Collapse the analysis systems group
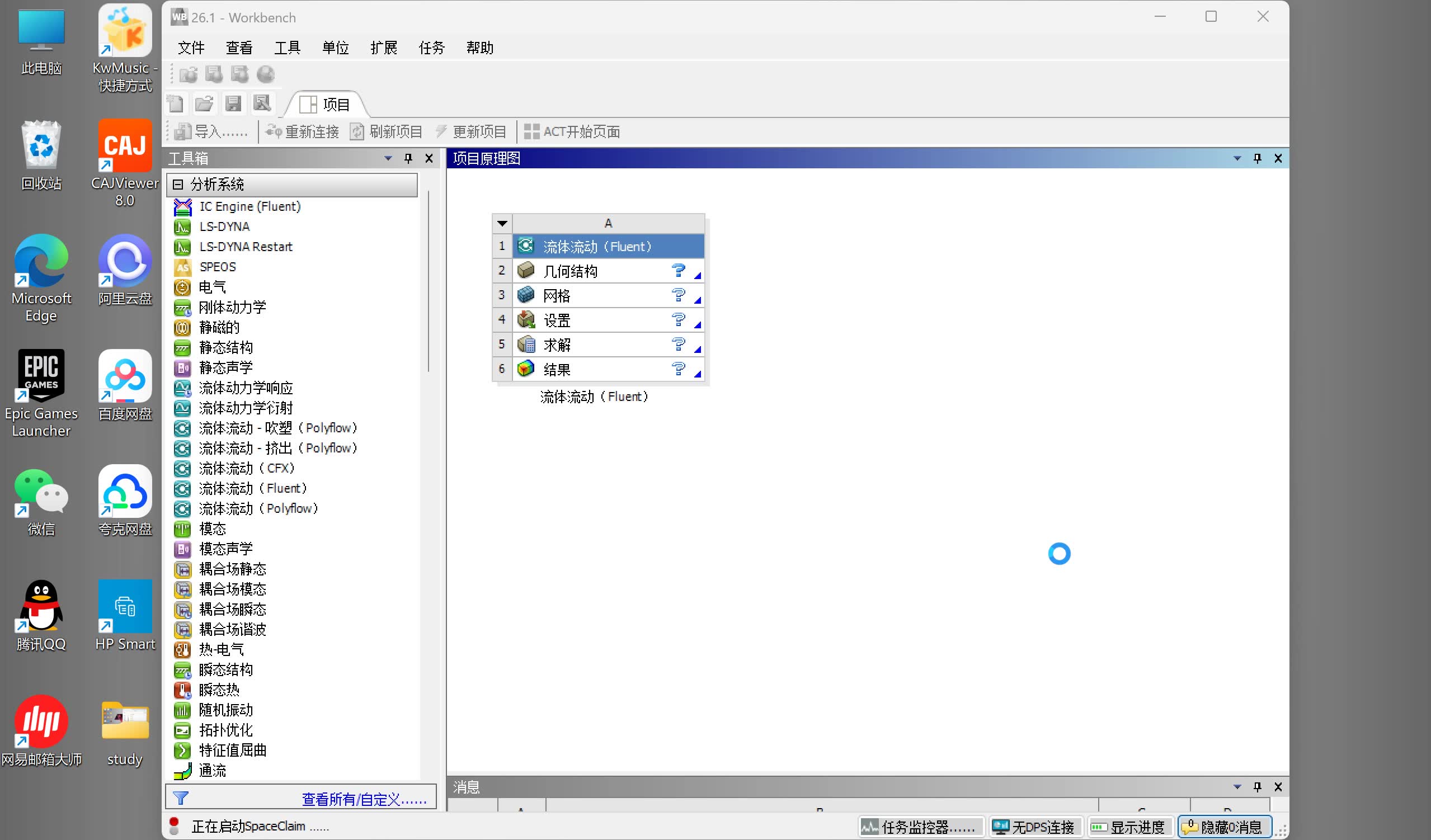This screenshot has height=840, width=1431. [x=178, y=185]
